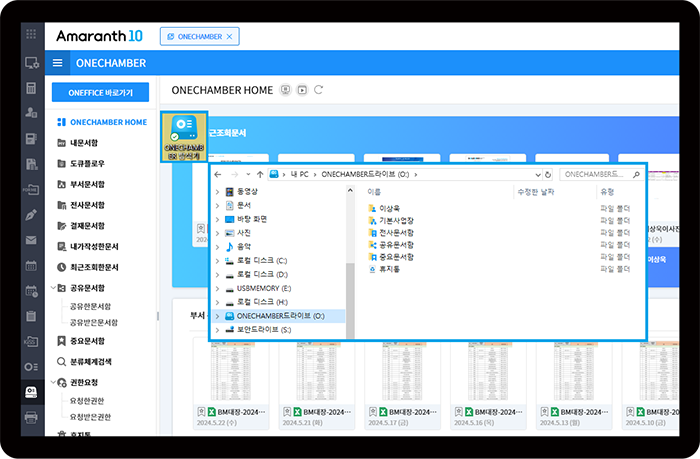The height and width of the screenshot is (459, 700).
Task: Sort by the 이름 column header
Action: 374,192
